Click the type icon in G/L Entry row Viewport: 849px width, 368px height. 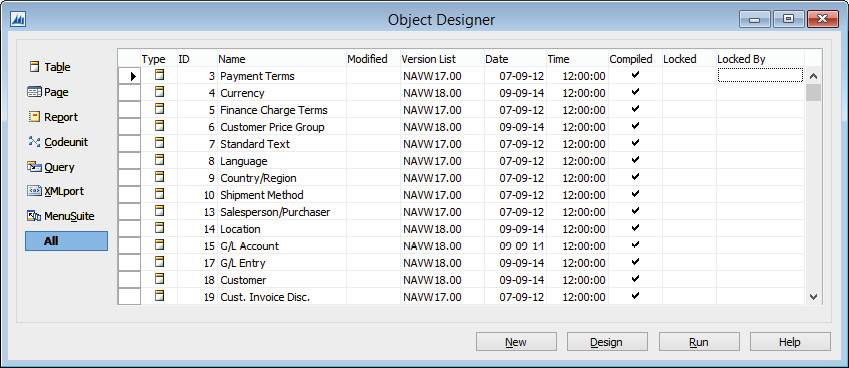tap(159, 262)
